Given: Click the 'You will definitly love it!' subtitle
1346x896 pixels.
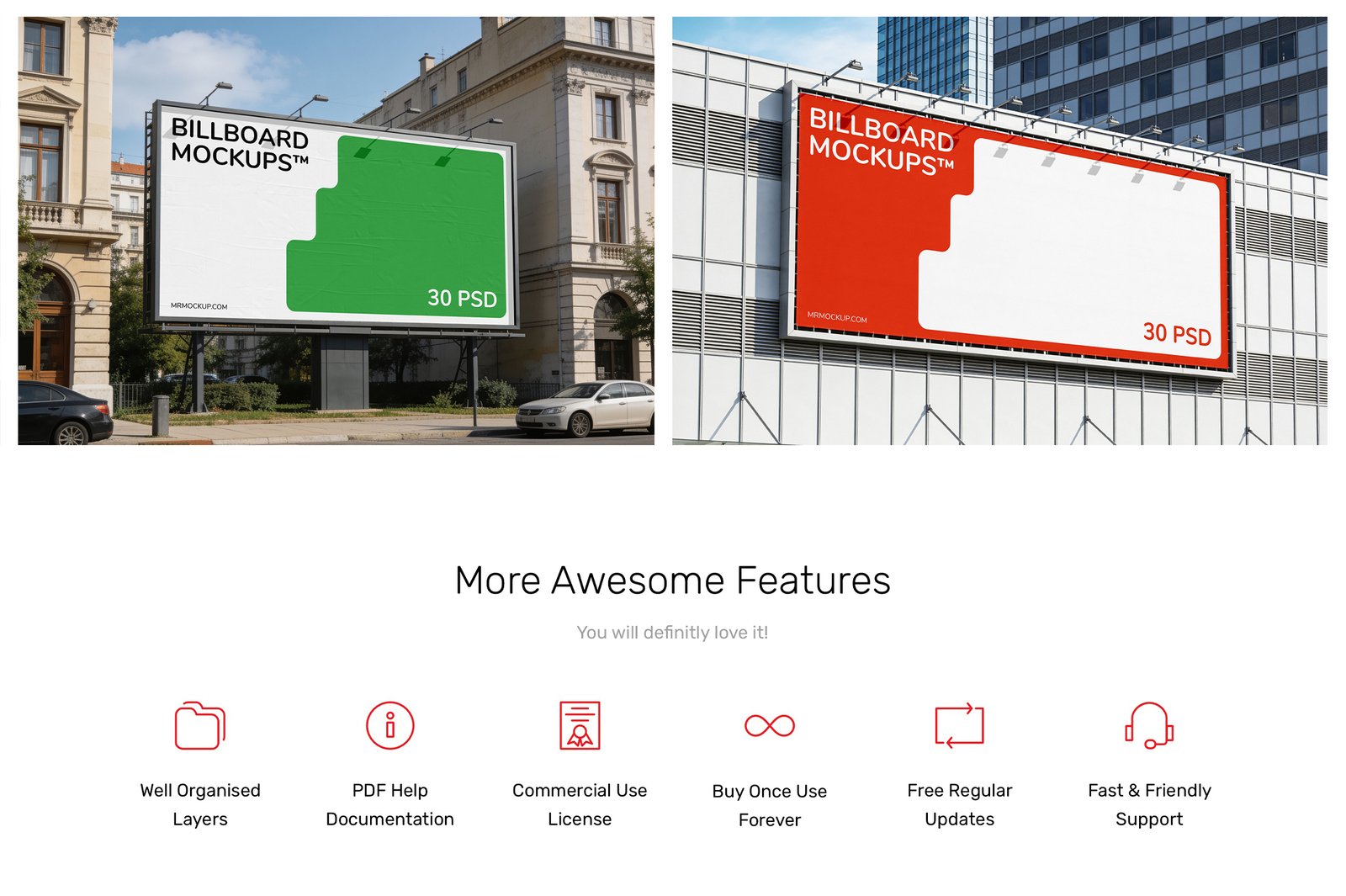Looking at the screenshot, I should [x=673, y=633].
